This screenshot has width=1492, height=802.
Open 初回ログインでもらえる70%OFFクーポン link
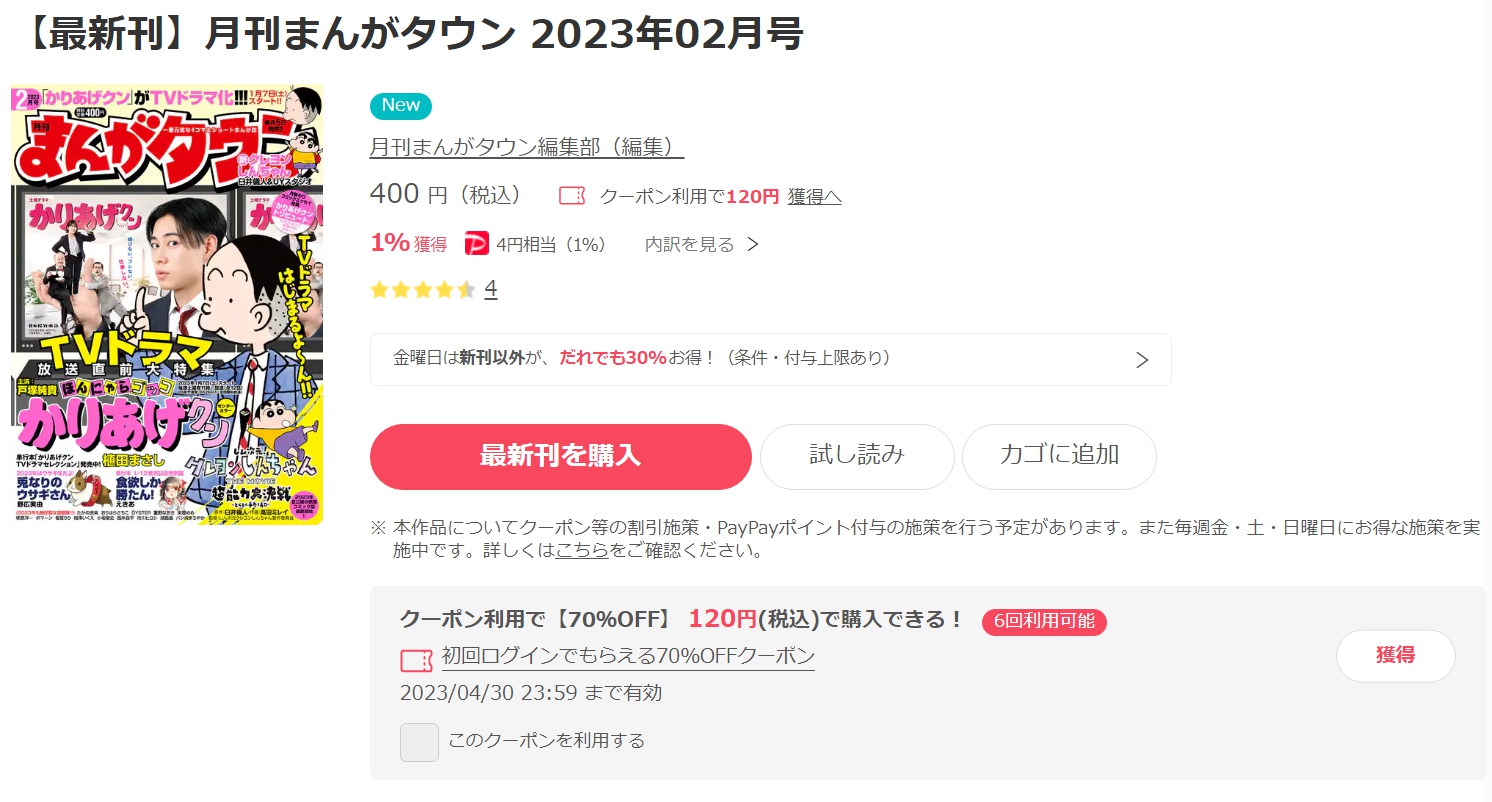[x=628, y=657]
